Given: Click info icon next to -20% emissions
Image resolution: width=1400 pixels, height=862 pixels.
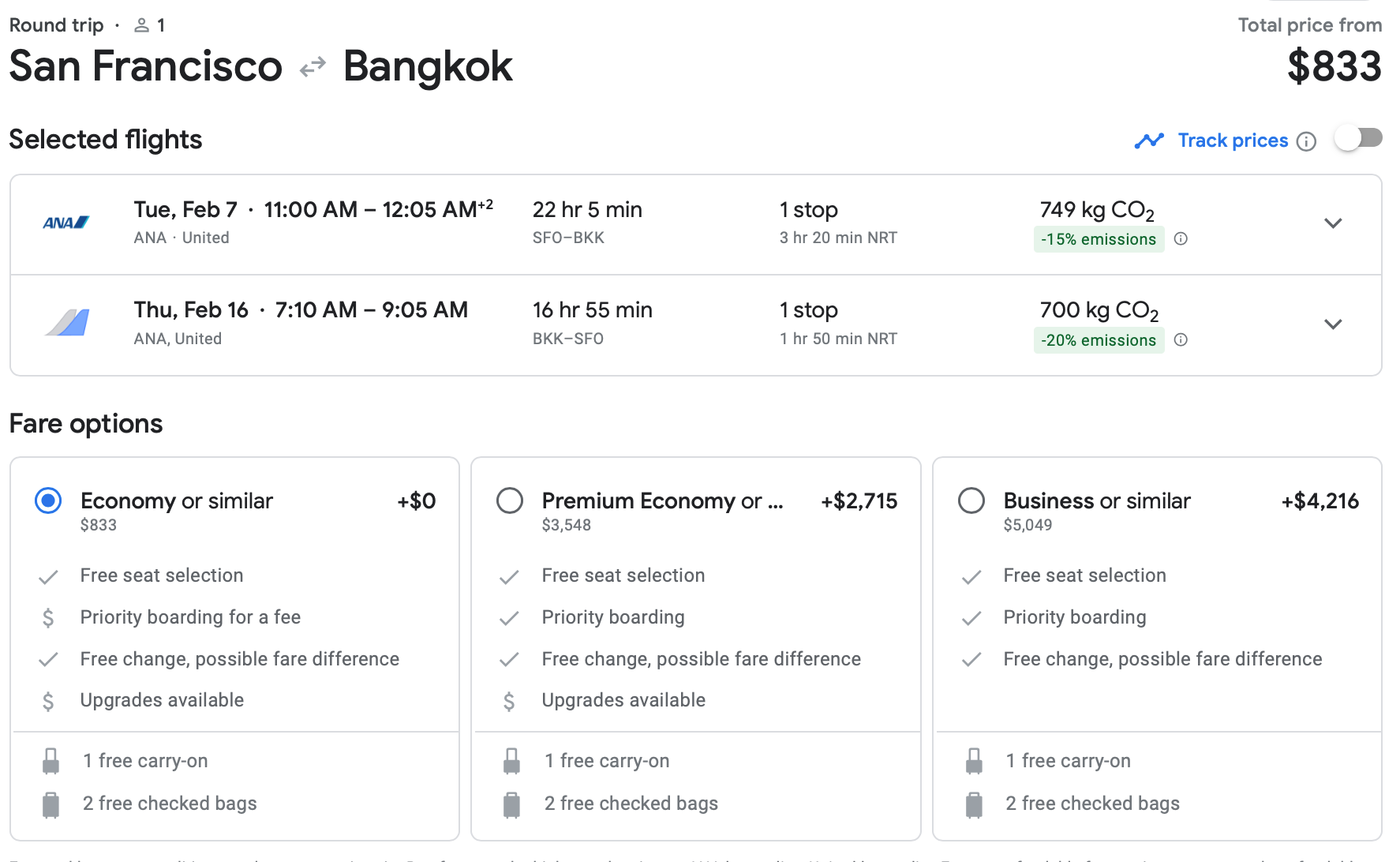Looking at the screenshot, I should point(1181,340).
